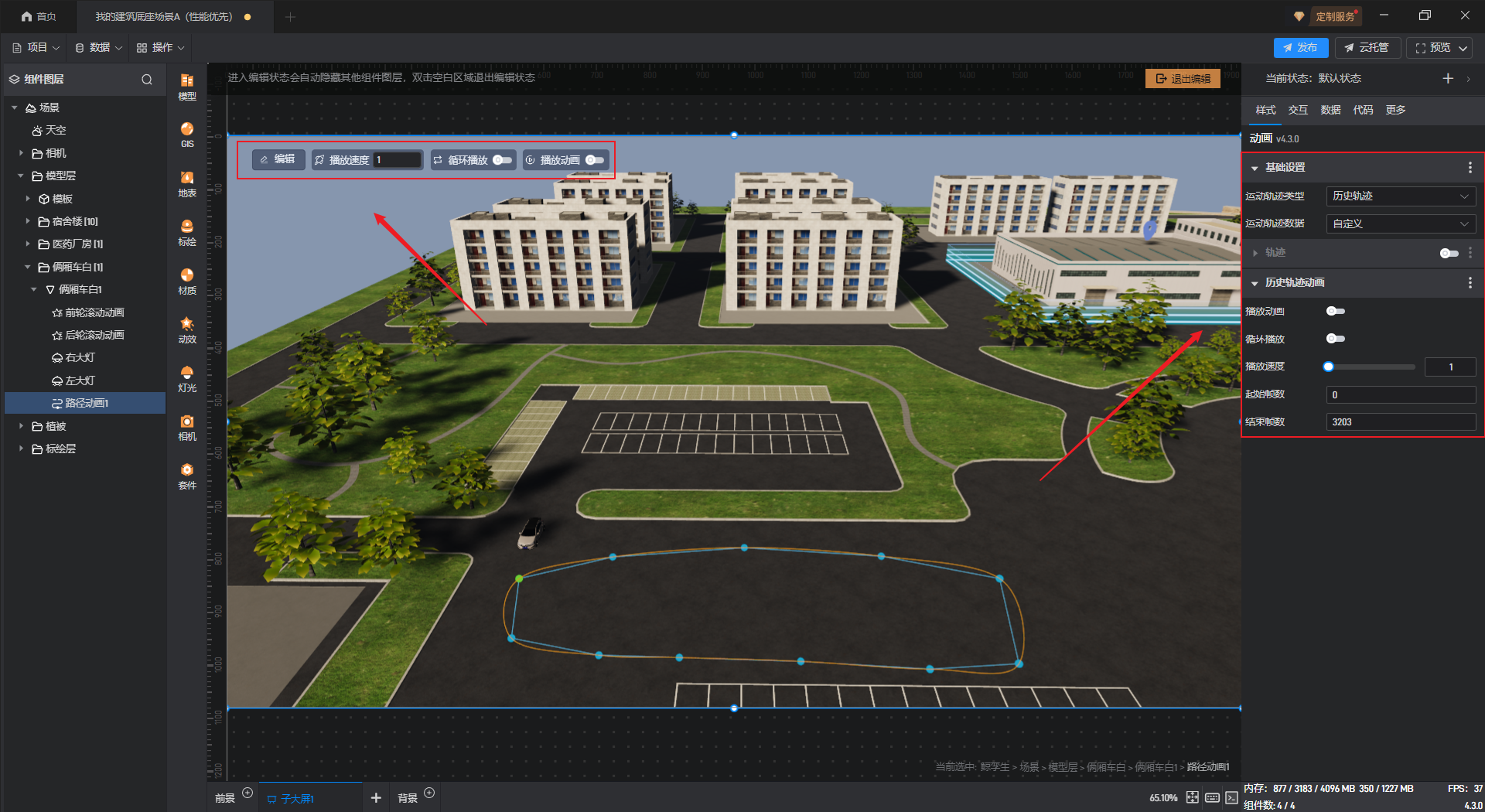Click the 发布 publish button

[1300, 48]
